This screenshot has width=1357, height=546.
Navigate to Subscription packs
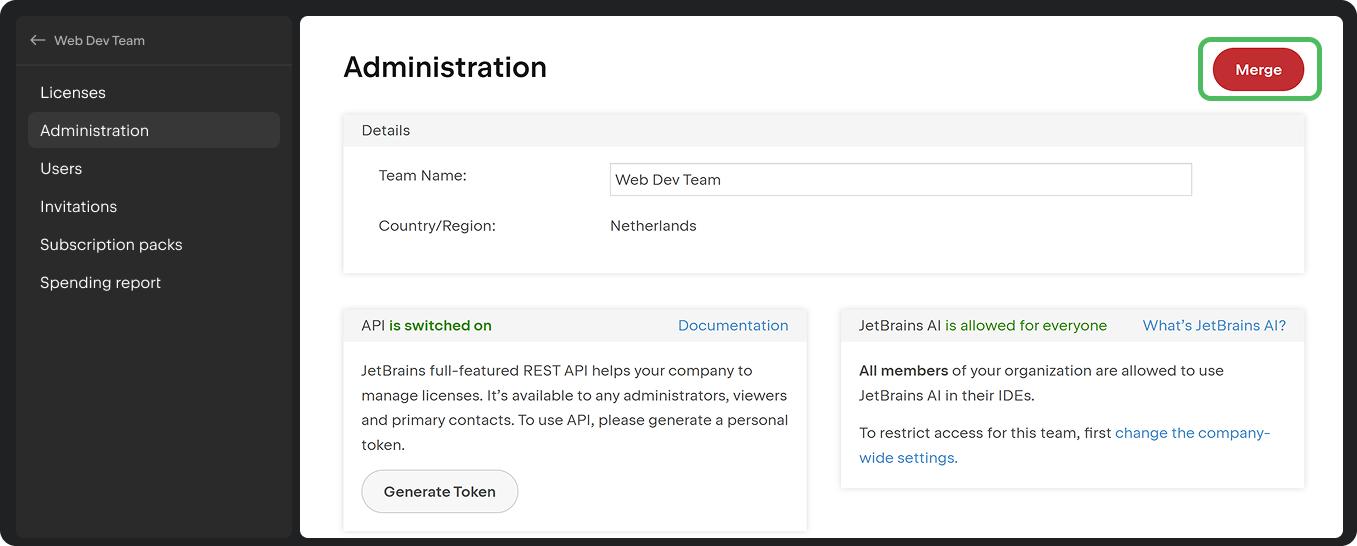(111, 245)
